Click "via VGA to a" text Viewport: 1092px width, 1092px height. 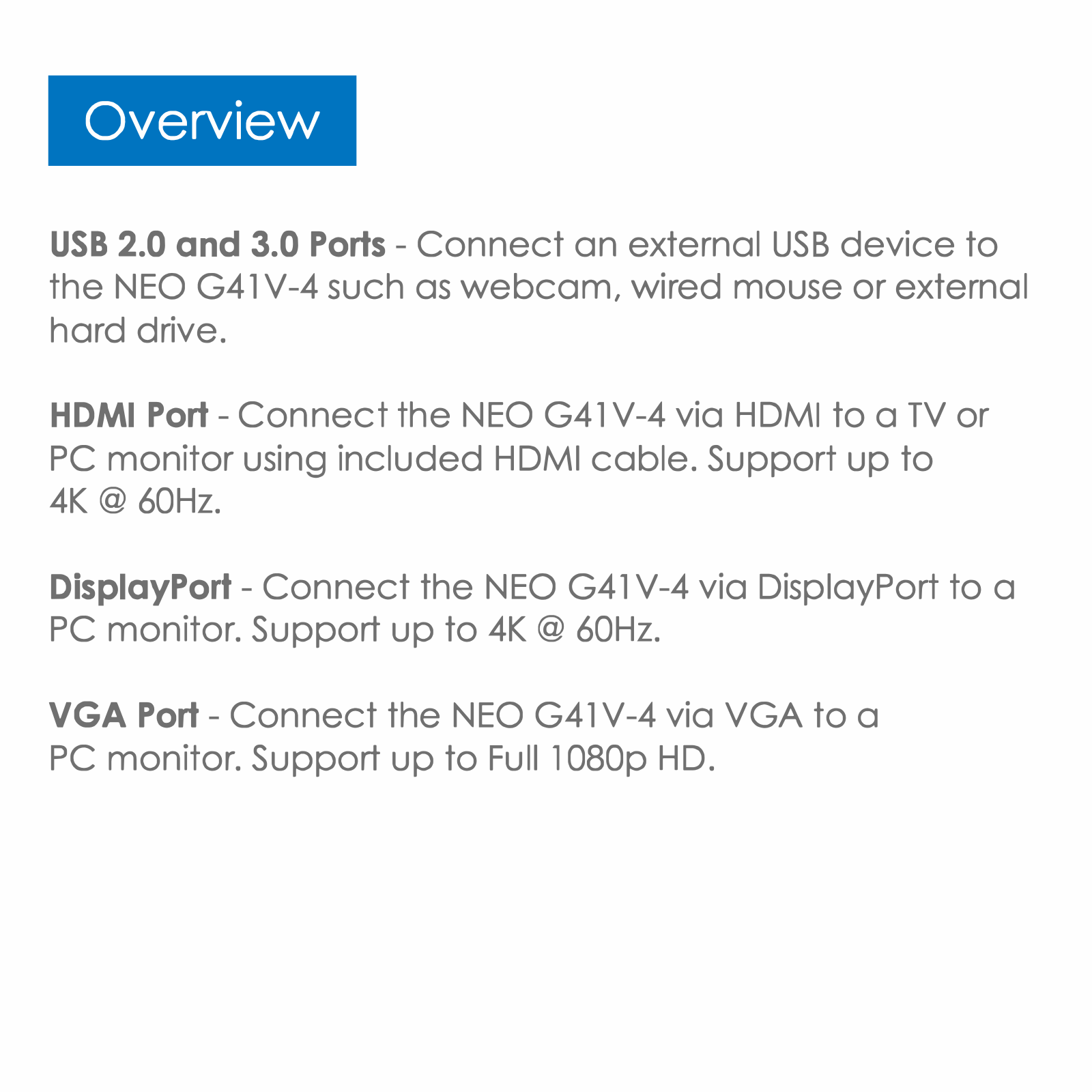click(x=773, y=716)
